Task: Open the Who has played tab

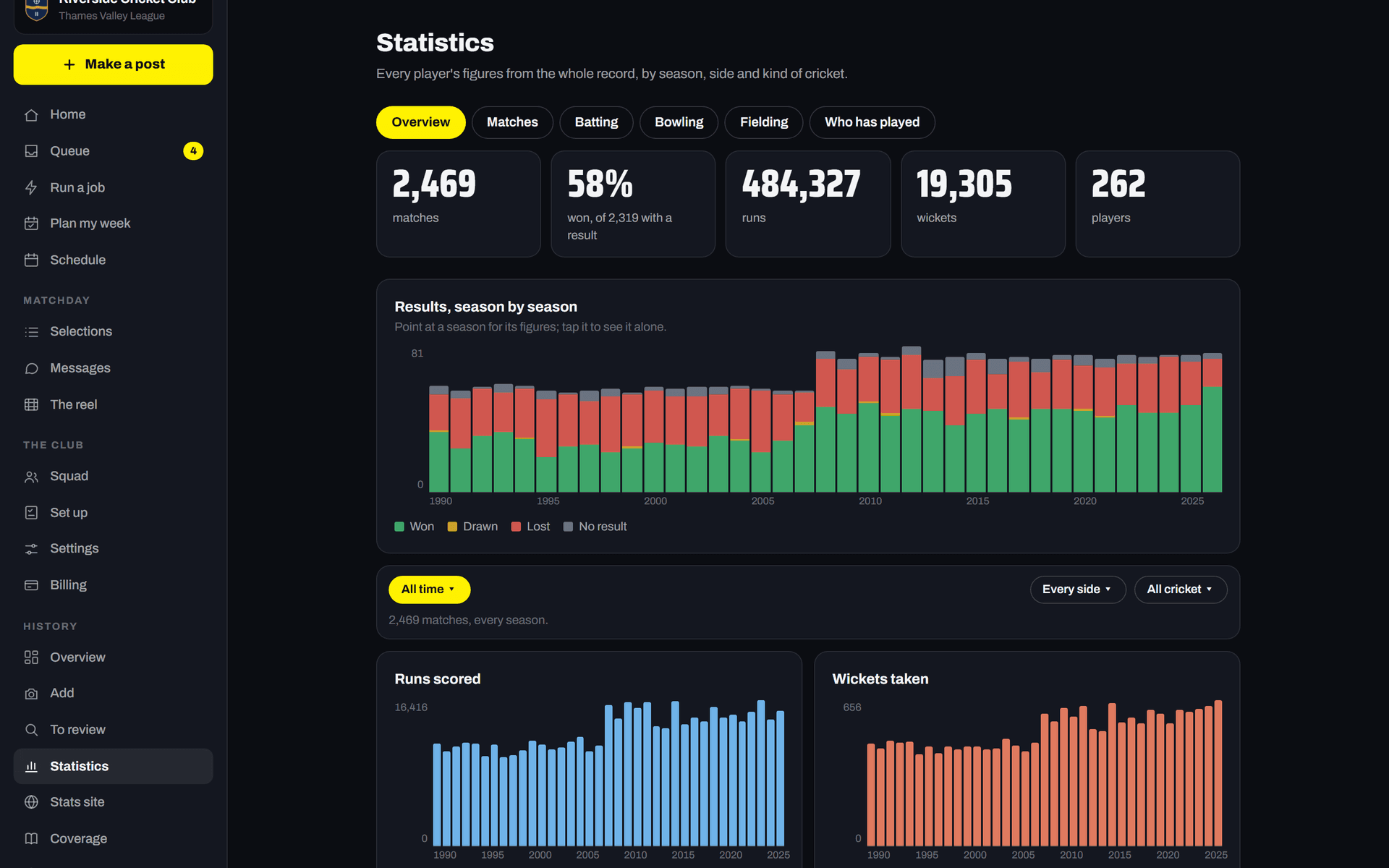Action: [x=872, y=122]
